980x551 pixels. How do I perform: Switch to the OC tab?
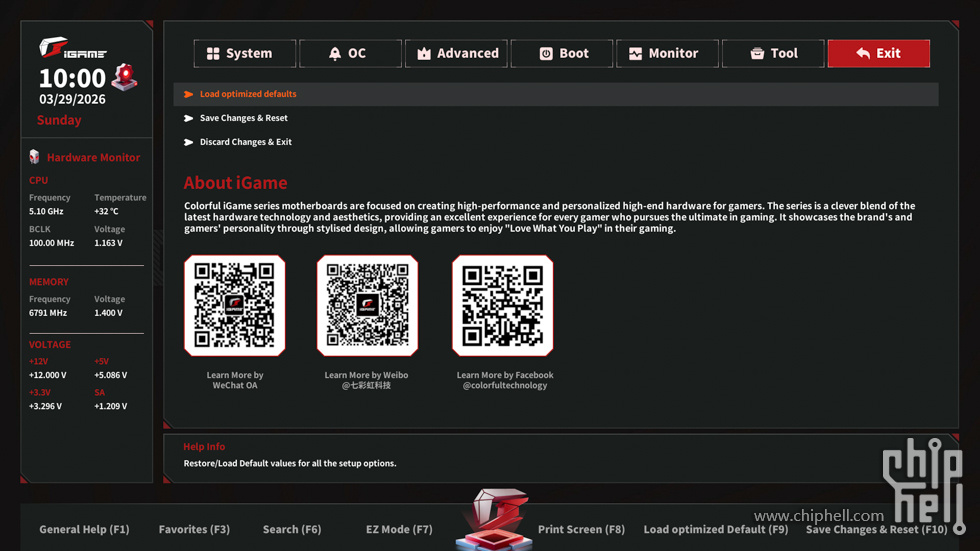(351, 54)
